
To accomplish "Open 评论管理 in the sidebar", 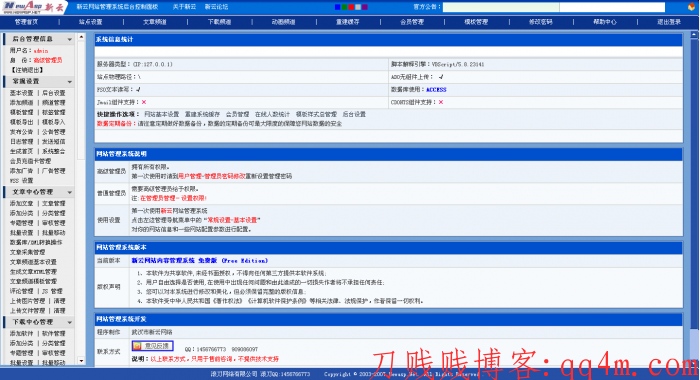I will (21, 291).
